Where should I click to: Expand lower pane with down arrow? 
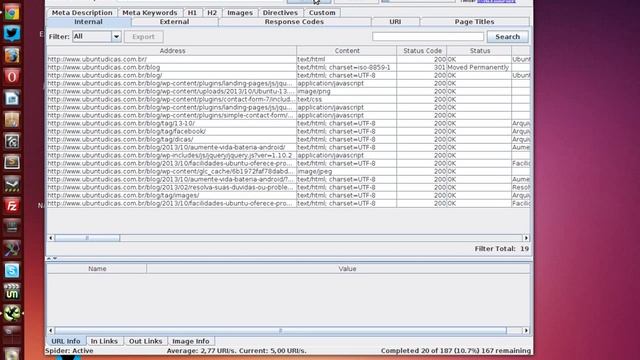[55, 258]
